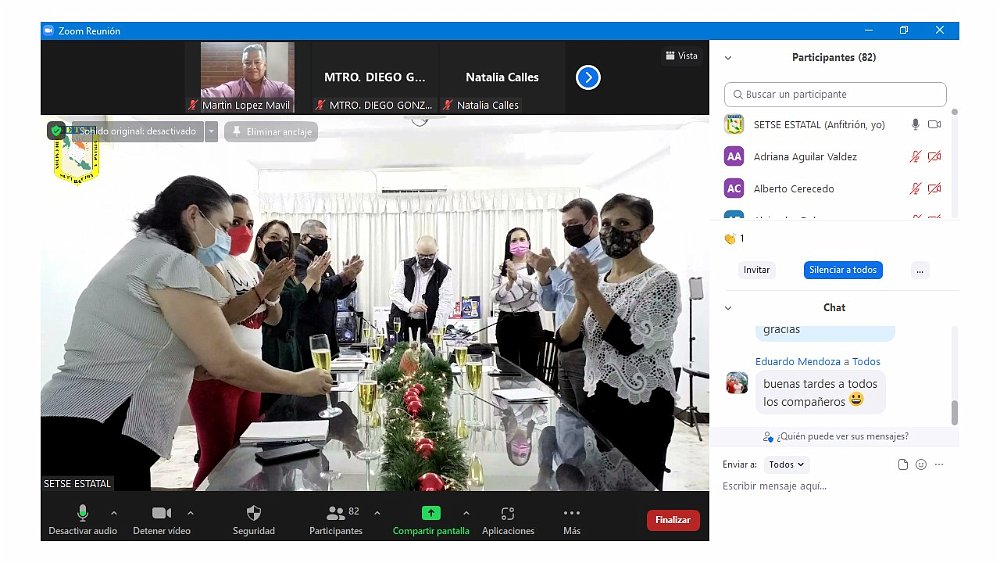Click the Buscar un participante search field

point(835,94)
